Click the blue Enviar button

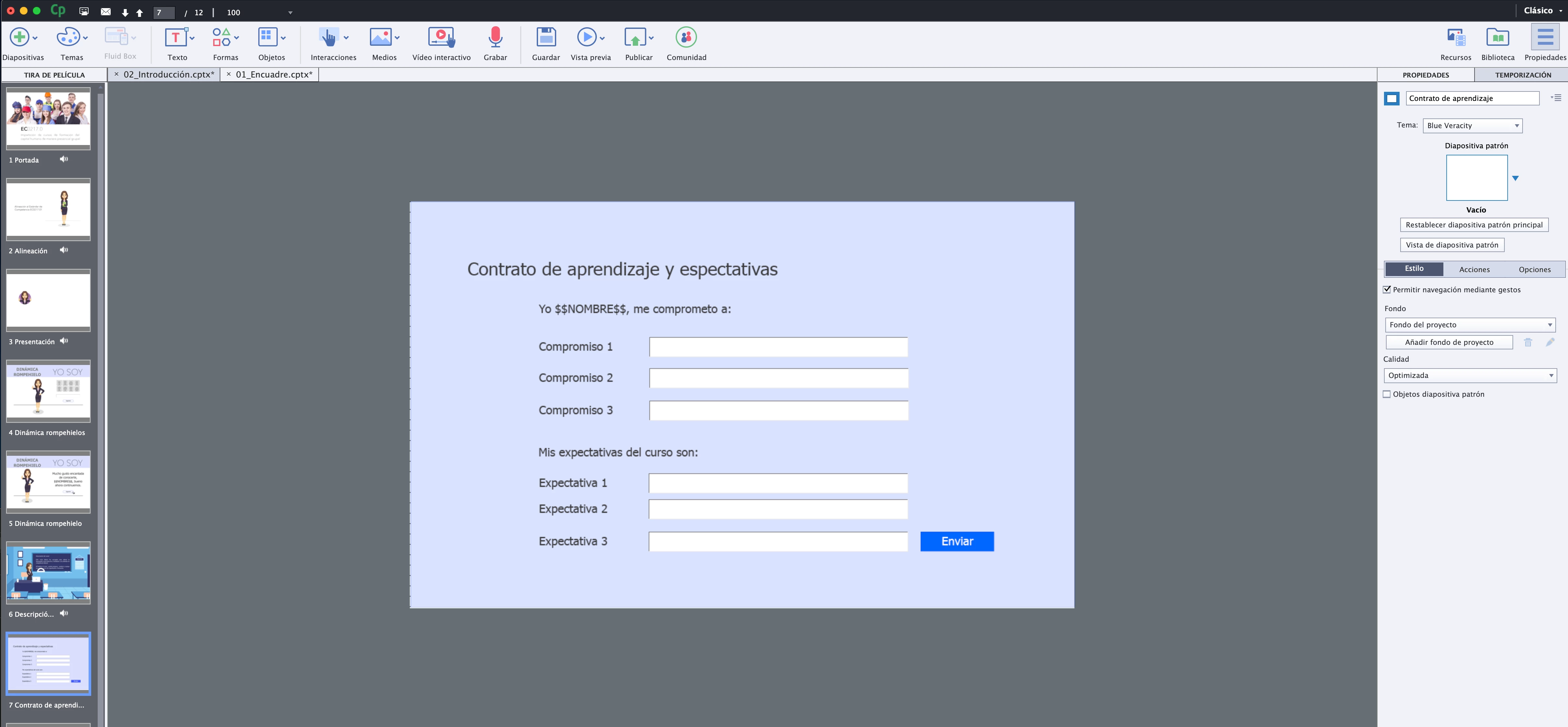956,541
